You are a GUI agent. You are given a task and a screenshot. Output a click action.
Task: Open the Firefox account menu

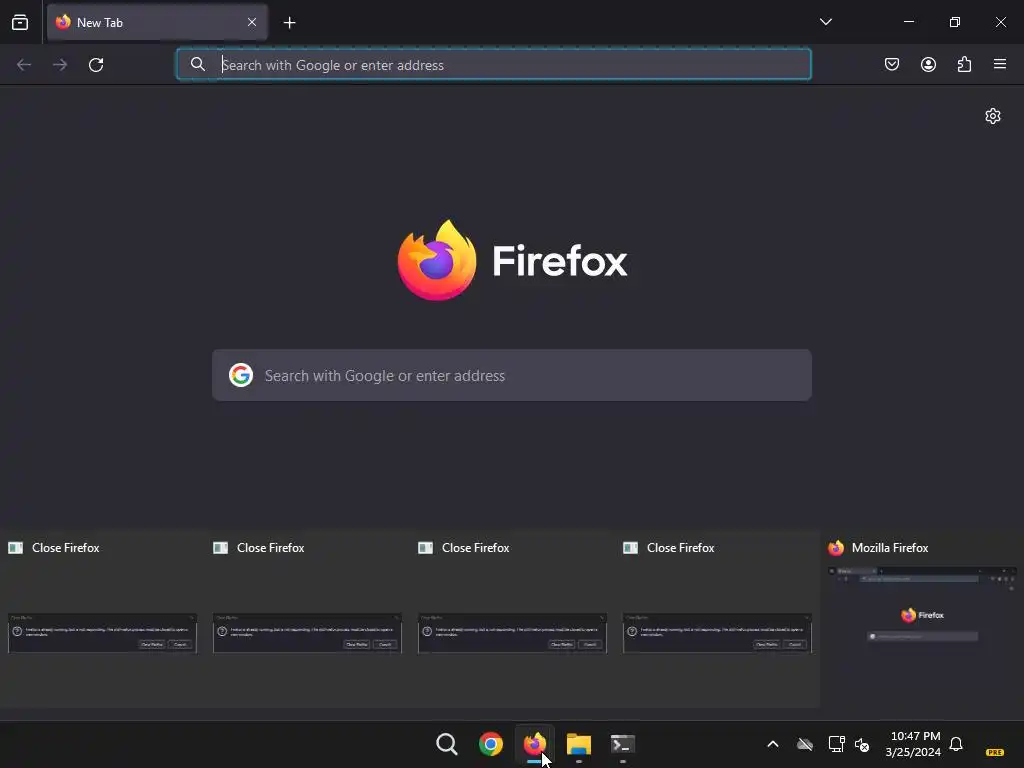(928, 64)
